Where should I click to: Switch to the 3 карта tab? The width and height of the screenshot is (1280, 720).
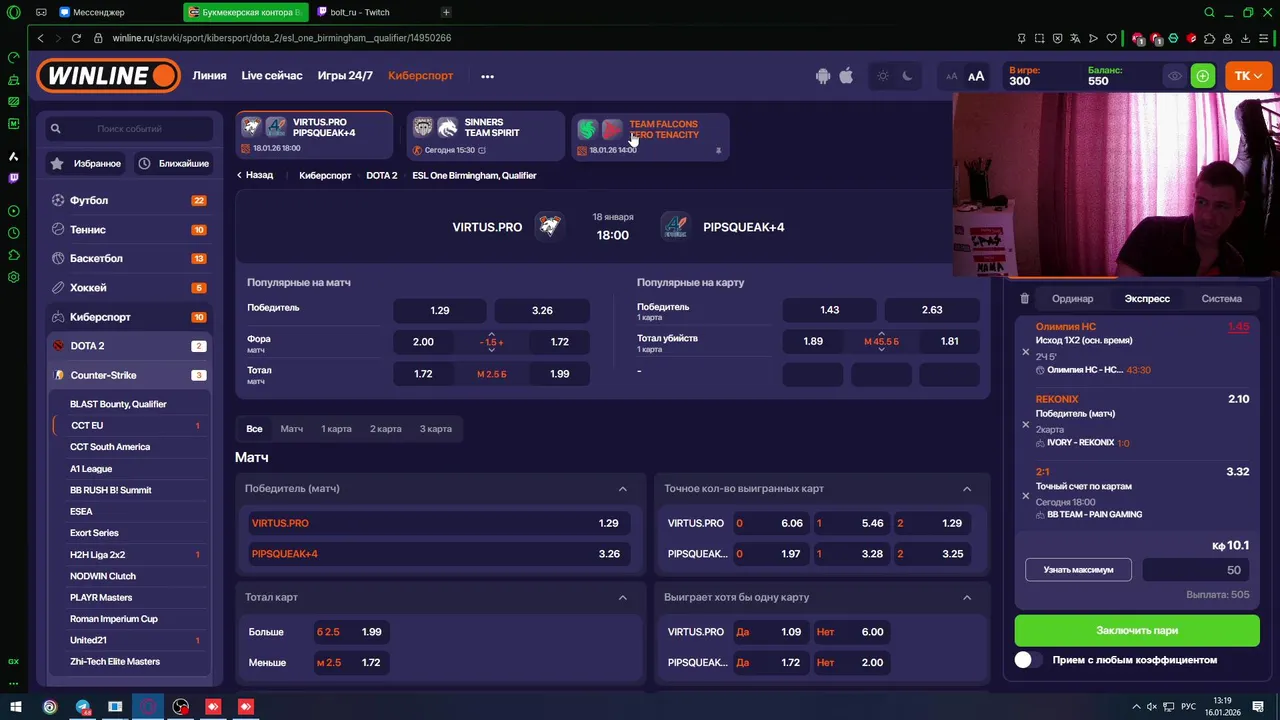tap(435, 429)
